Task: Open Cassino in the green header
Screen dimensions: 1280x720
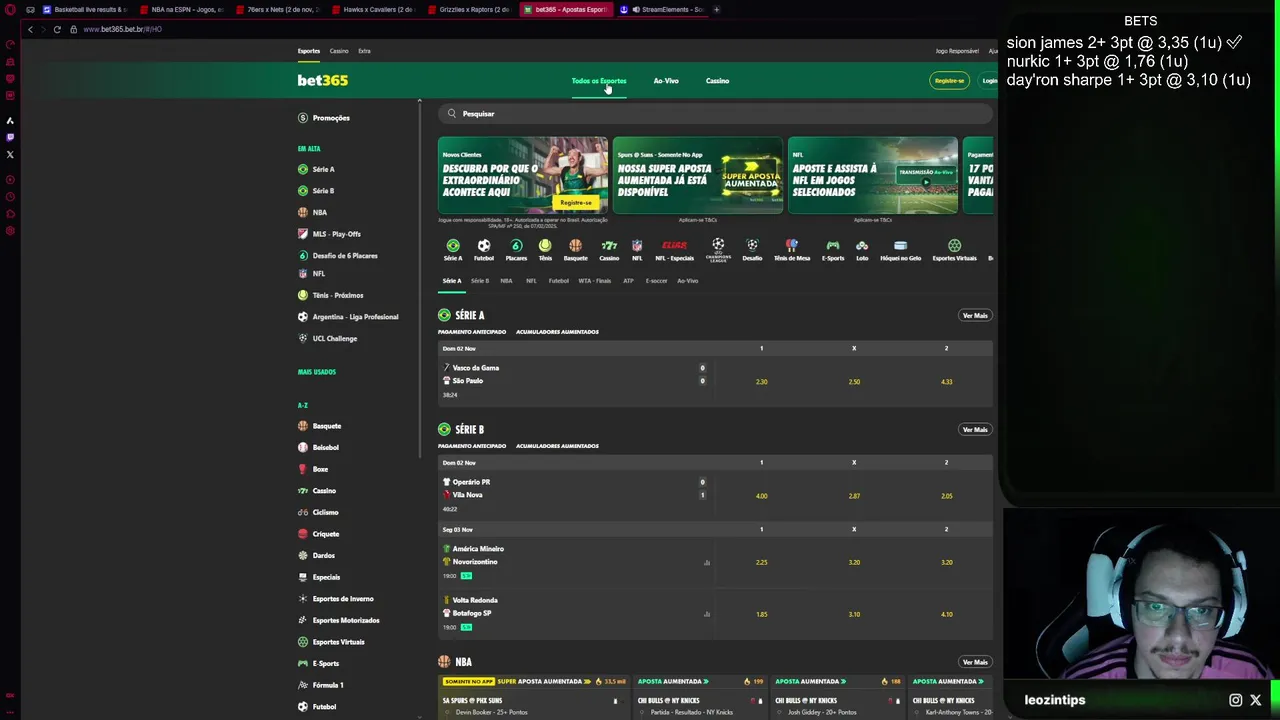Action: click(717, 81)
